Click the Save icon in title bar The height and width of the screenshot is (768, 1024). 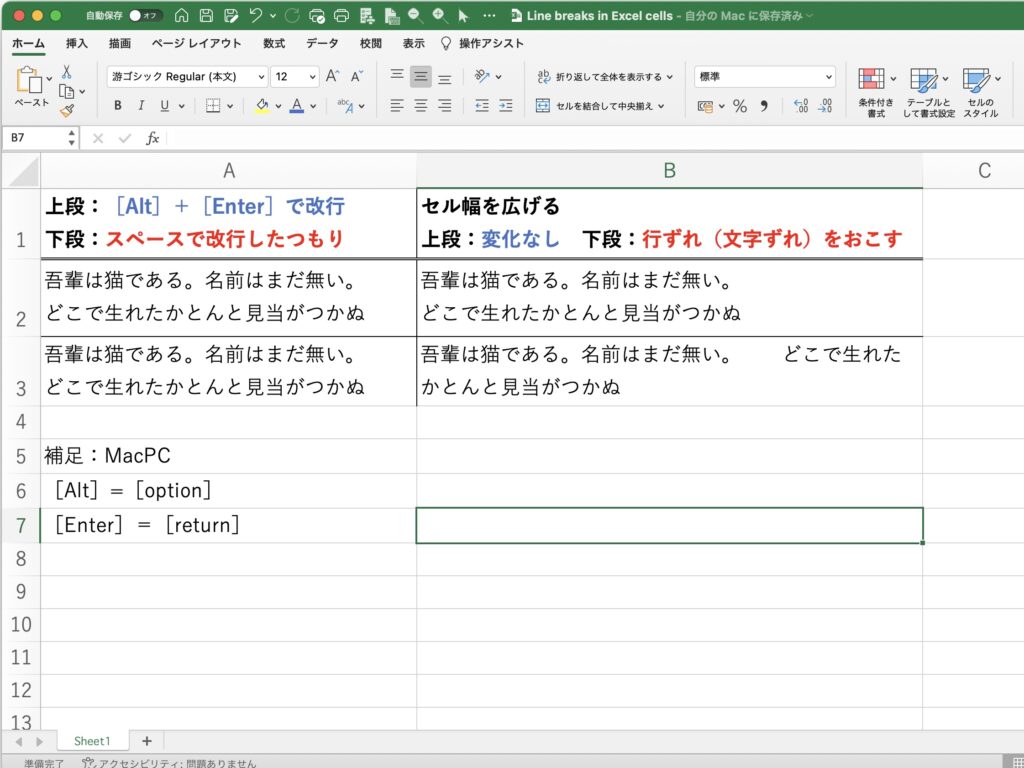coord(206,16)
